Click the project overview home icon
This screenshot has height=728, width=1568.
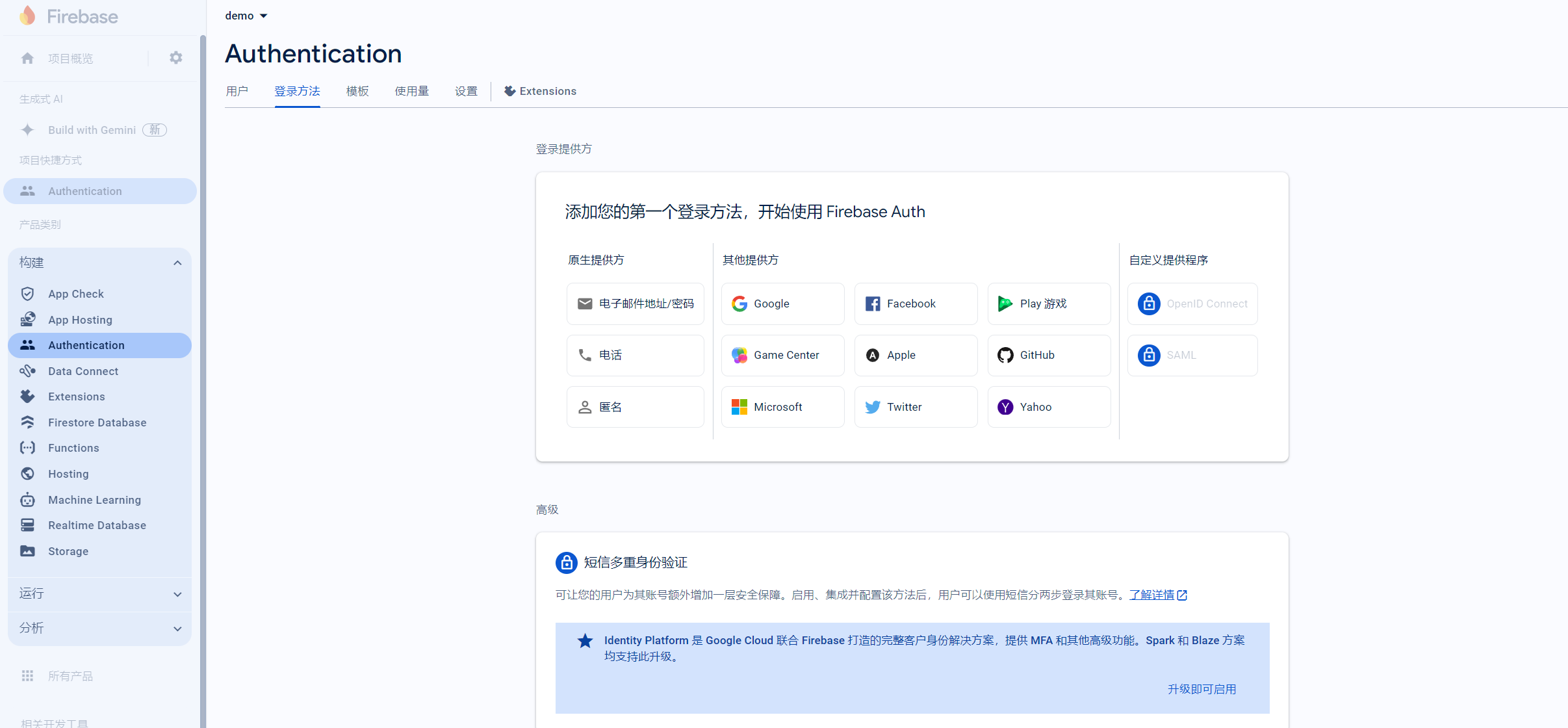pos(27,58)
